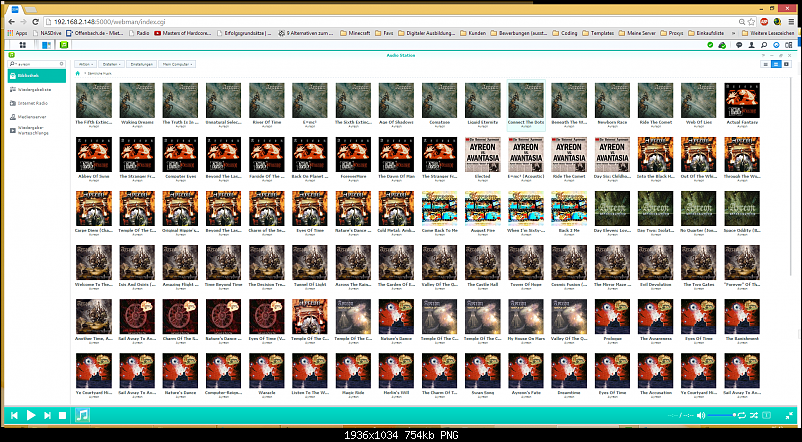Screen dimensions: 802x442
Task: Select the Actual Fantasy track
Action: click(x=742, y=105)
